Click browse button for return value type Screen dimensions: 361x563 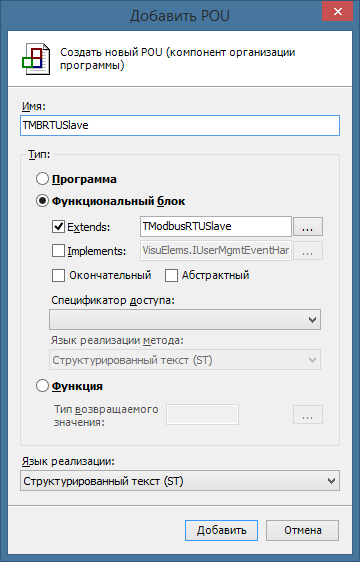pos(308,415)
